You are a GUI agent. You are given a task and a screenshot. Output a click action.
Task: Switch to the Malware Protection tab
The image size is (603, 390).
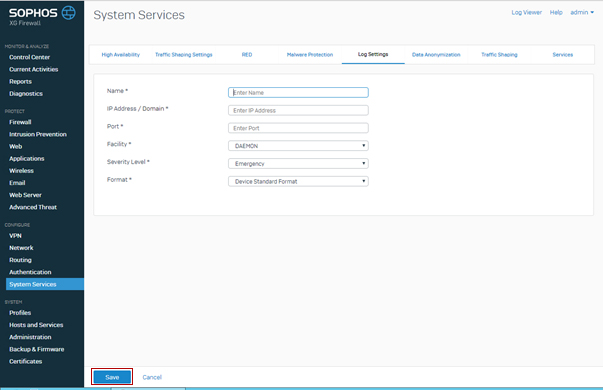(x=310, y=55)
